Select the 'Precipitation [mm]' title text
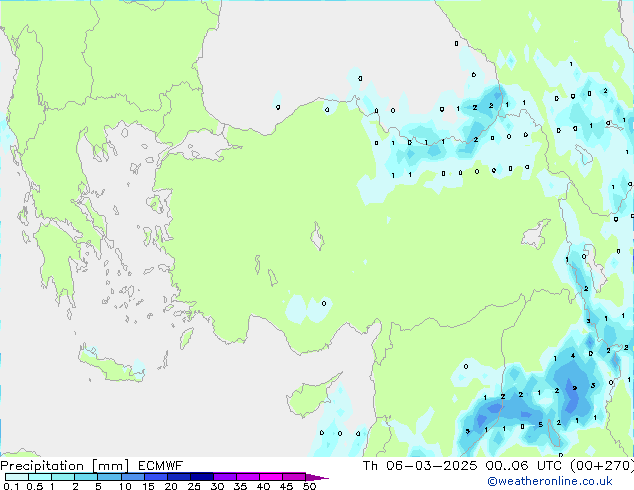 (65, 466)
